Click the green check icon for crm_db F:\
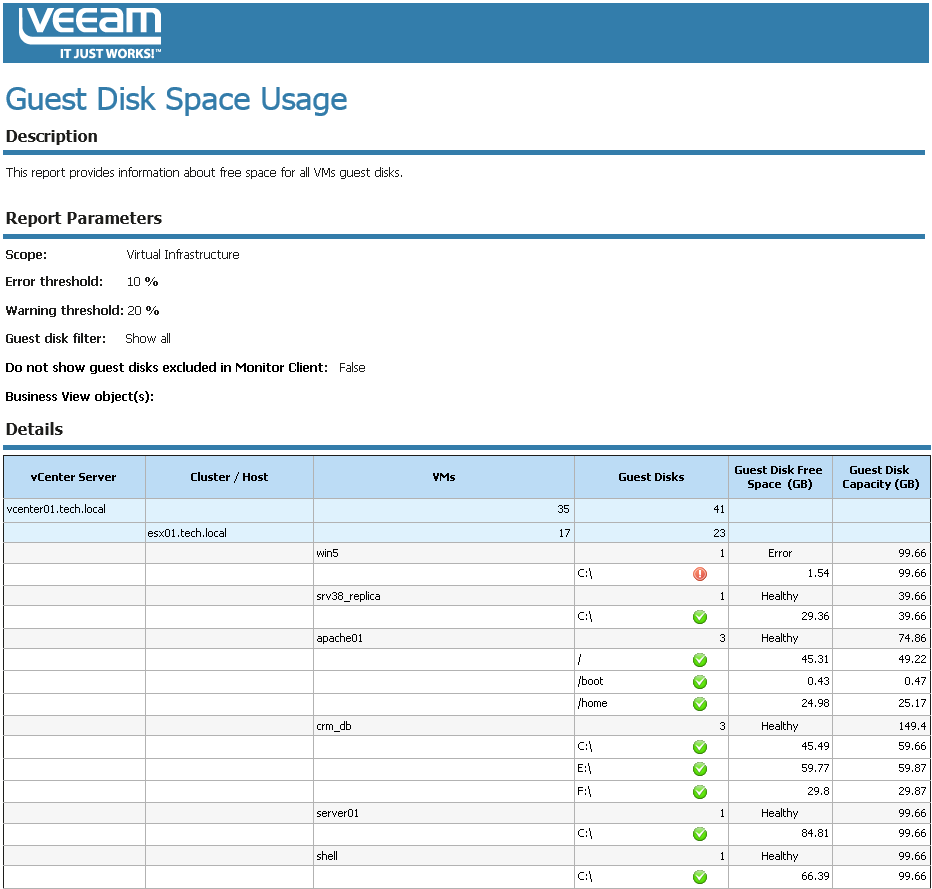932x889 pixels. [700, 791]
